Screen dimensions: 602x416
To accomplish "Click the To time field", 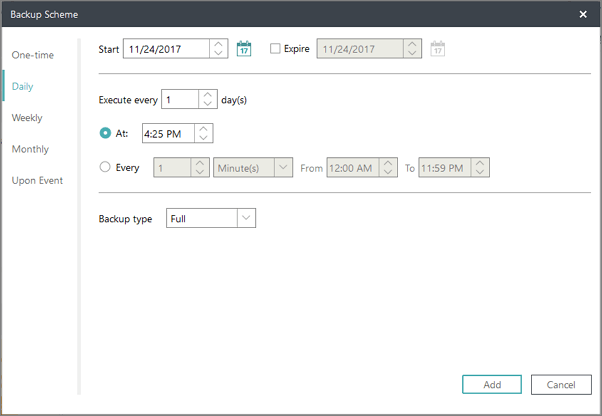I will (445, 167).
